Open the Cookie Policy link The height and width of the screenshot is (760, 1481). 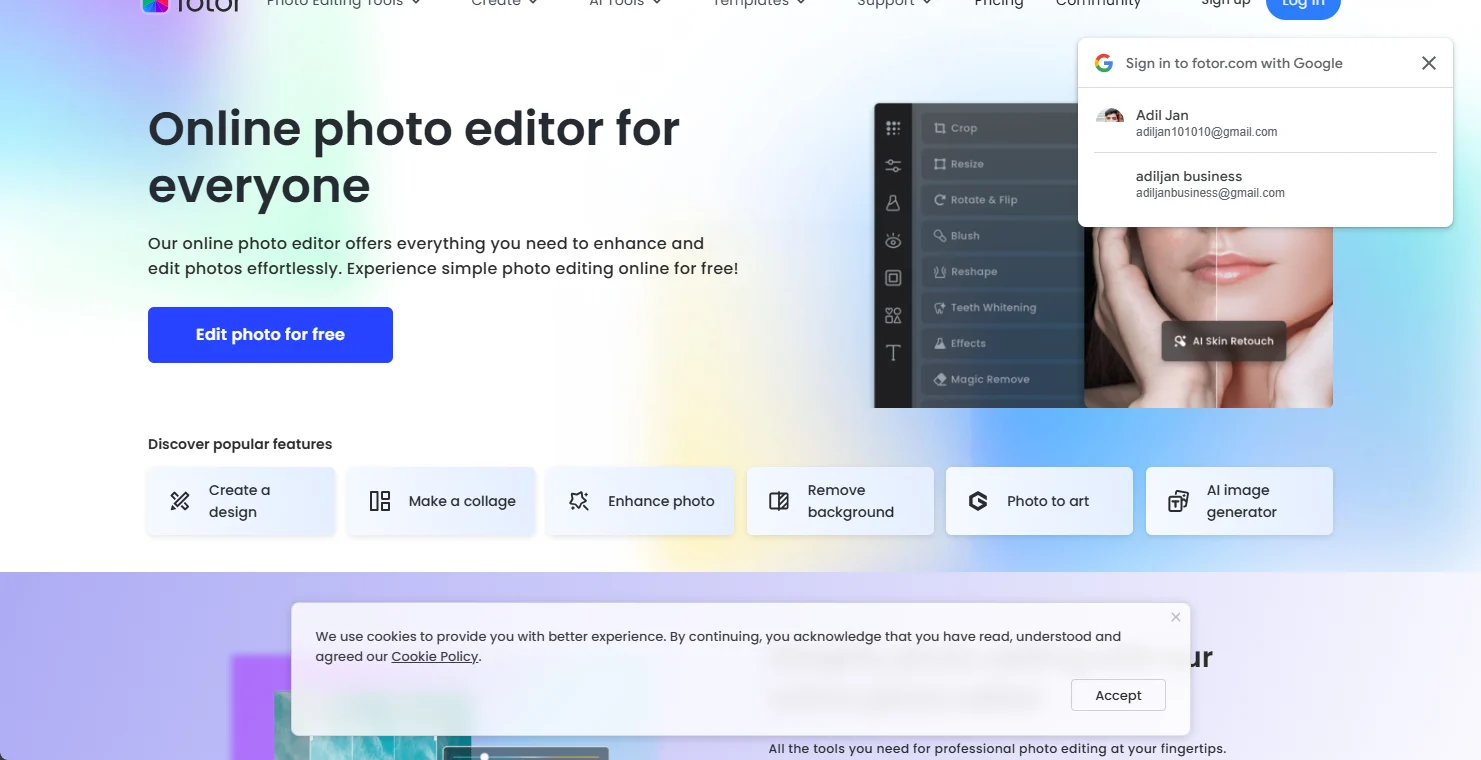[x=435, y=657]
